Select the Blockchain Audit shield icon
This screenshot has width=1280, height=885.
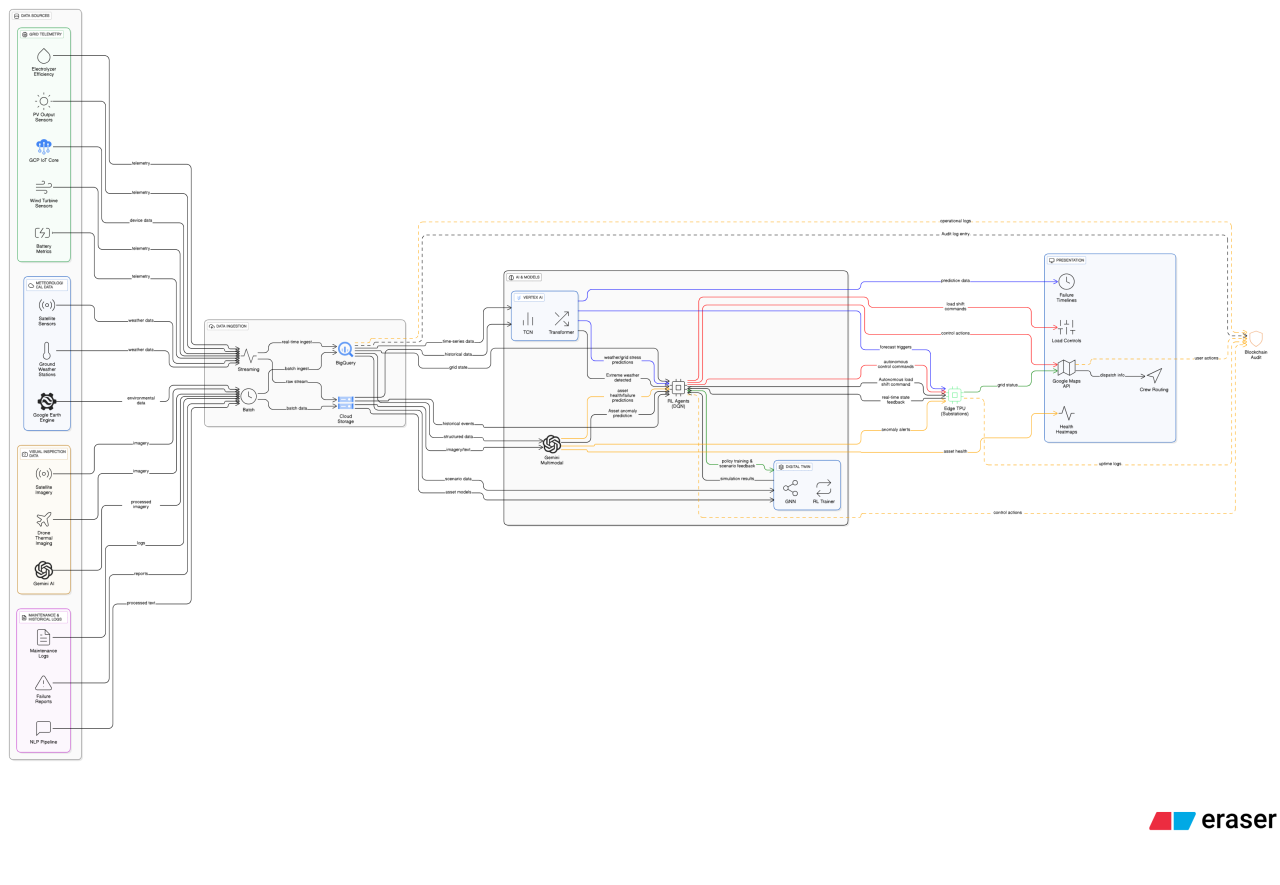click(1254, 340)
